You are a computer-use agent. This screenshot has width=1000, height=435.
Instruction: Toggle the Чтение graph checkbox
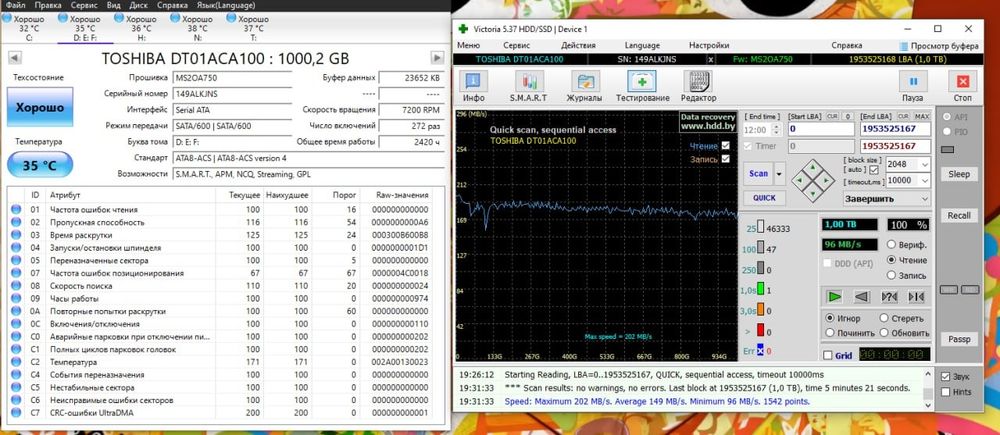tap(725, 146)
